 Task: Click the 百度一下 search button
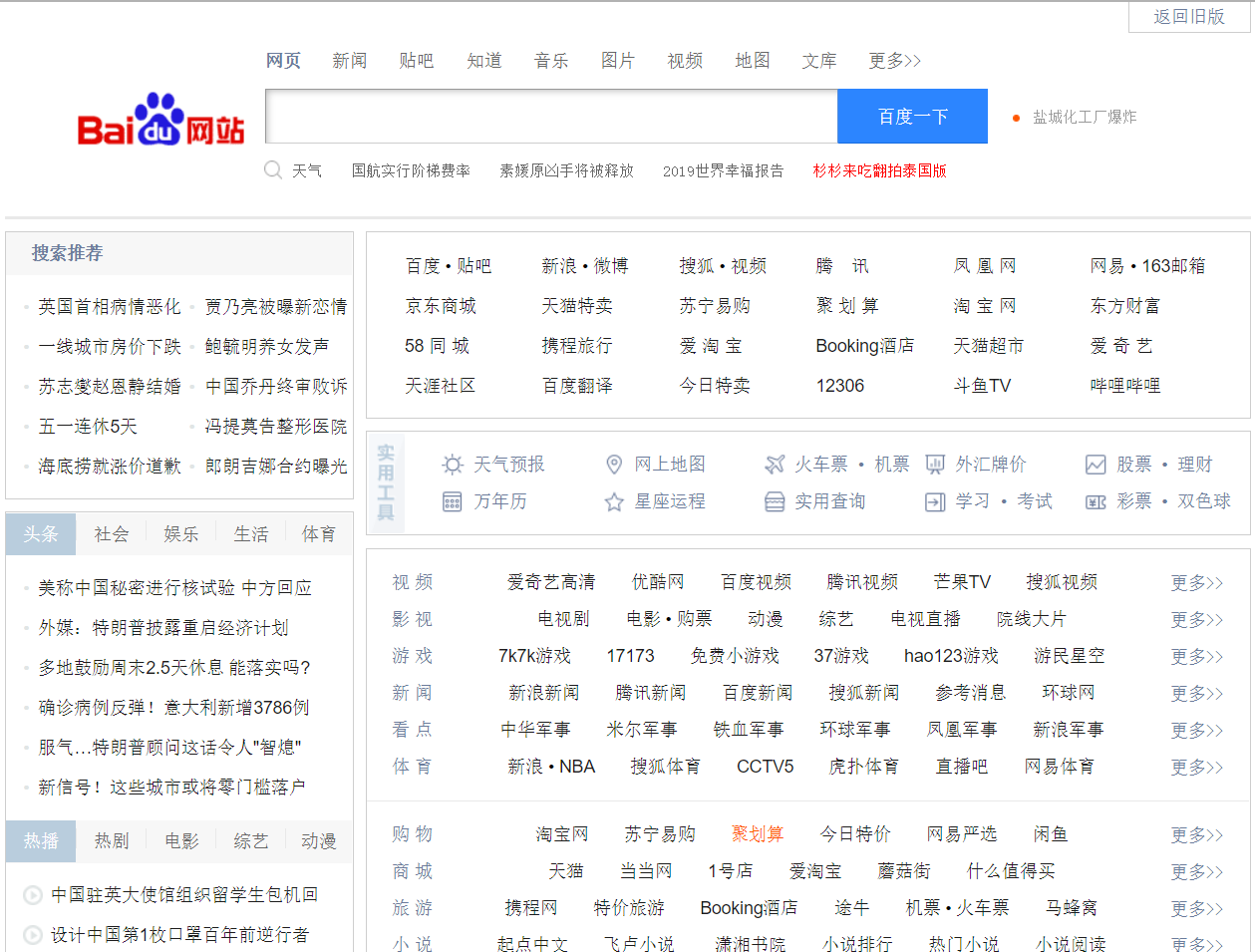[x=912, y=117]
